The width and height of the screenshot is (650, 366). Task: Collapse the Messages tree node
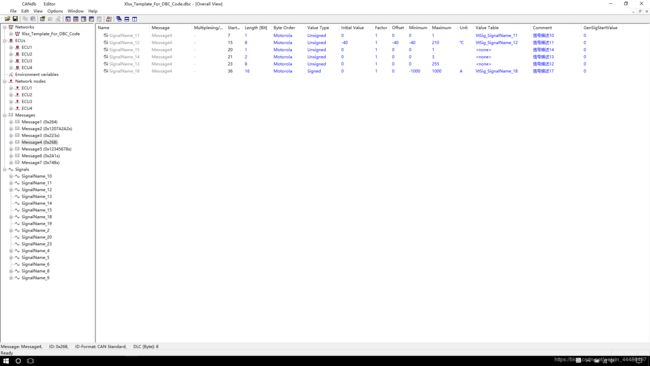(5, 115)
